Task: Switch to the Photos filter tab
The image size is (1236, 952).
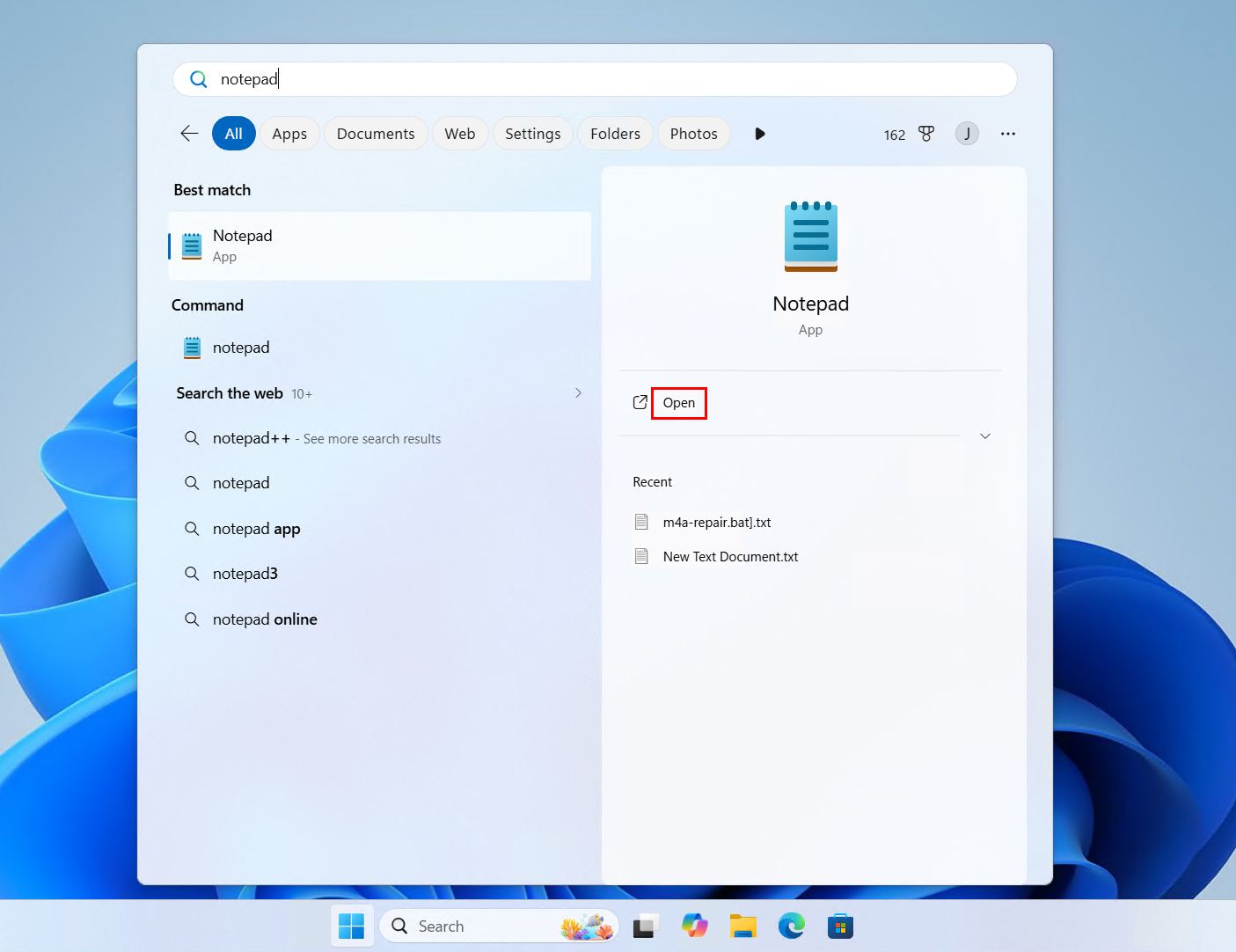Action: [x=694, y=134]
